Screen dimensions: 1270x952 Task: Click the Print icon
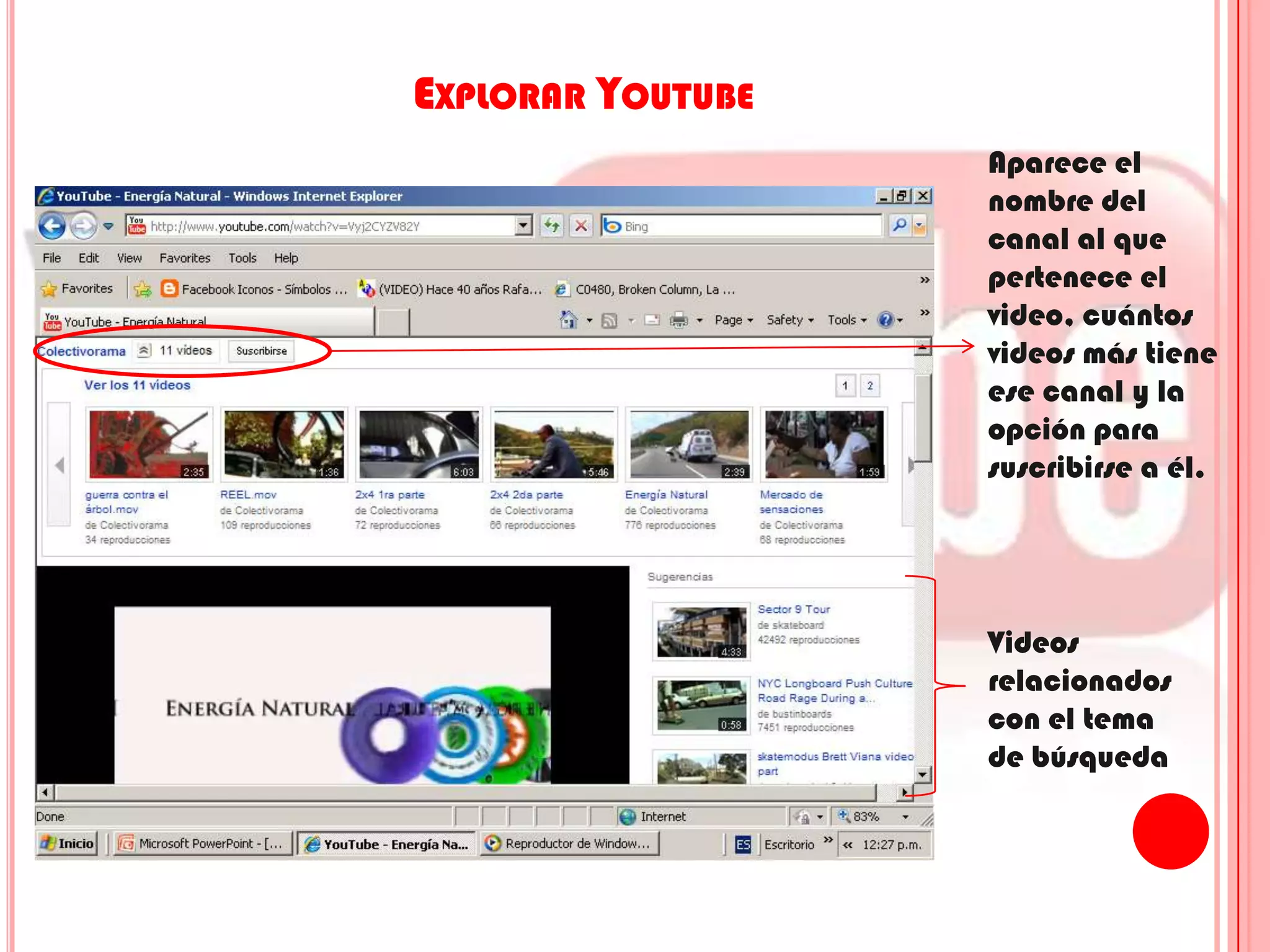679,320
